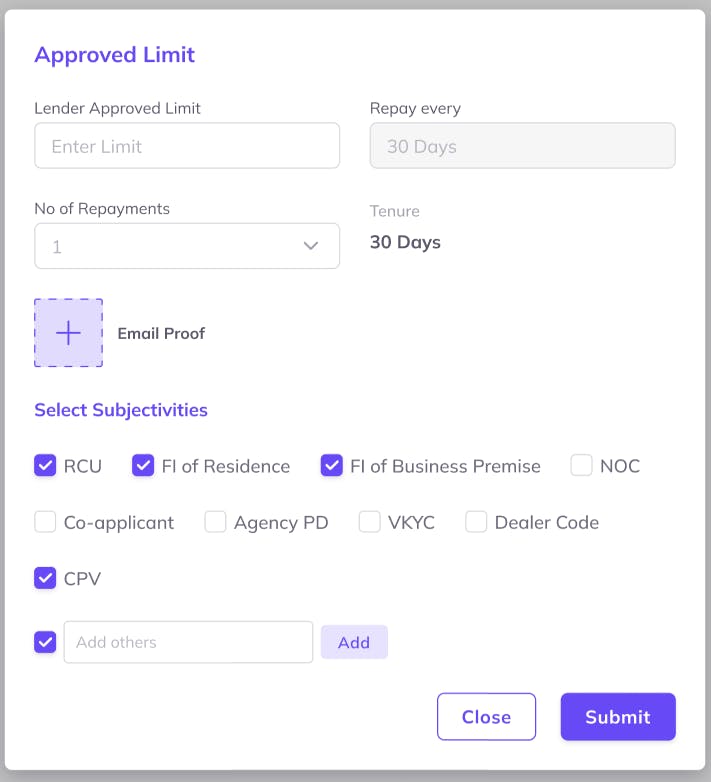Screen dimensions: 711x782
Task: Submit the approved limit form
Action: point(618,717)
